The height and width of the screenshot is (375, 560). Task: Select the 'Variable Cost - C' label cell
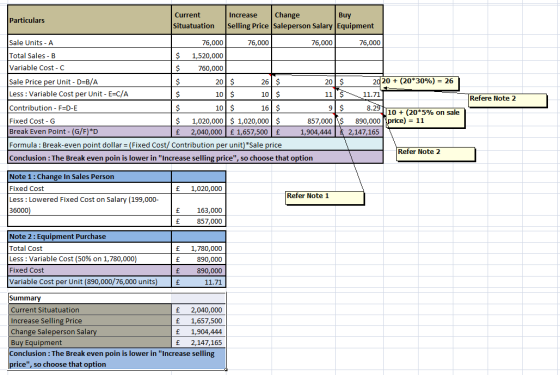click(x=89, y=68)
